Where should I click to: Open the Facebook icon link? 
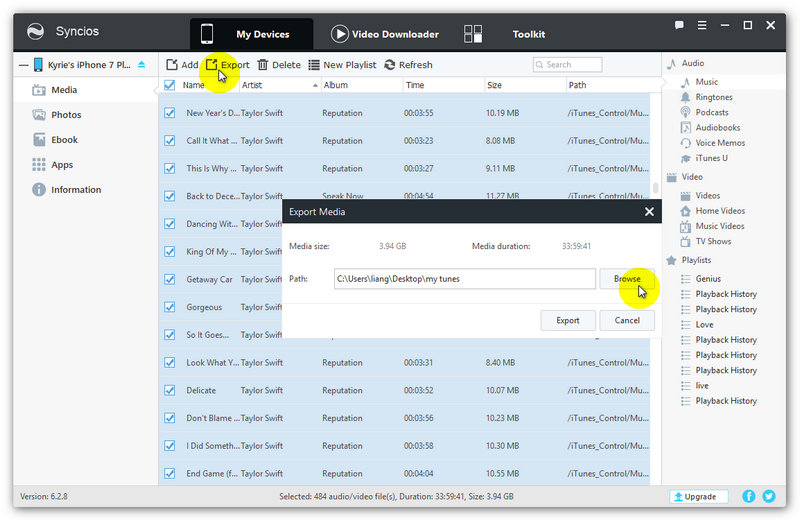748,496
